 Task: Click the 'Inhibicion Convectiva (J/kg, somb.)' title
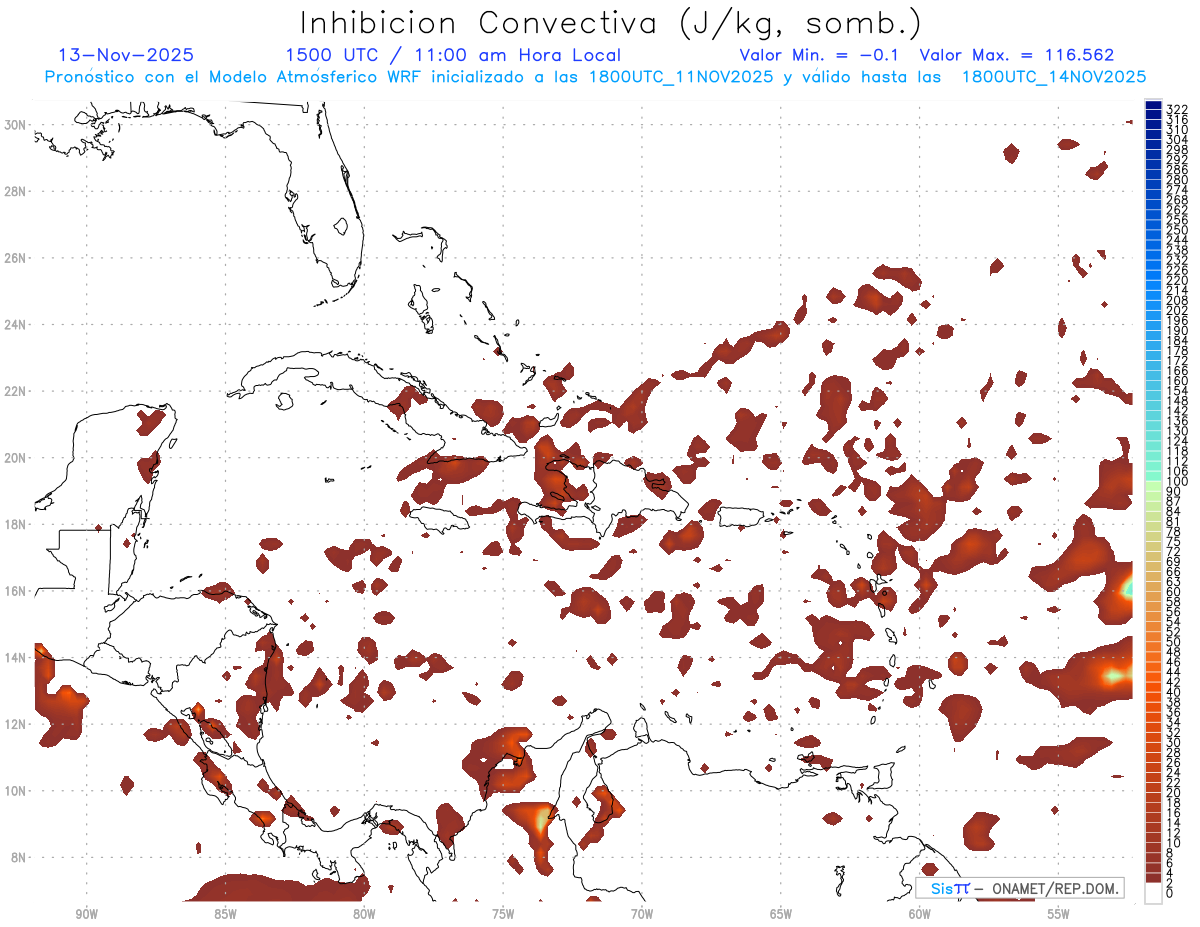point(611,24)
